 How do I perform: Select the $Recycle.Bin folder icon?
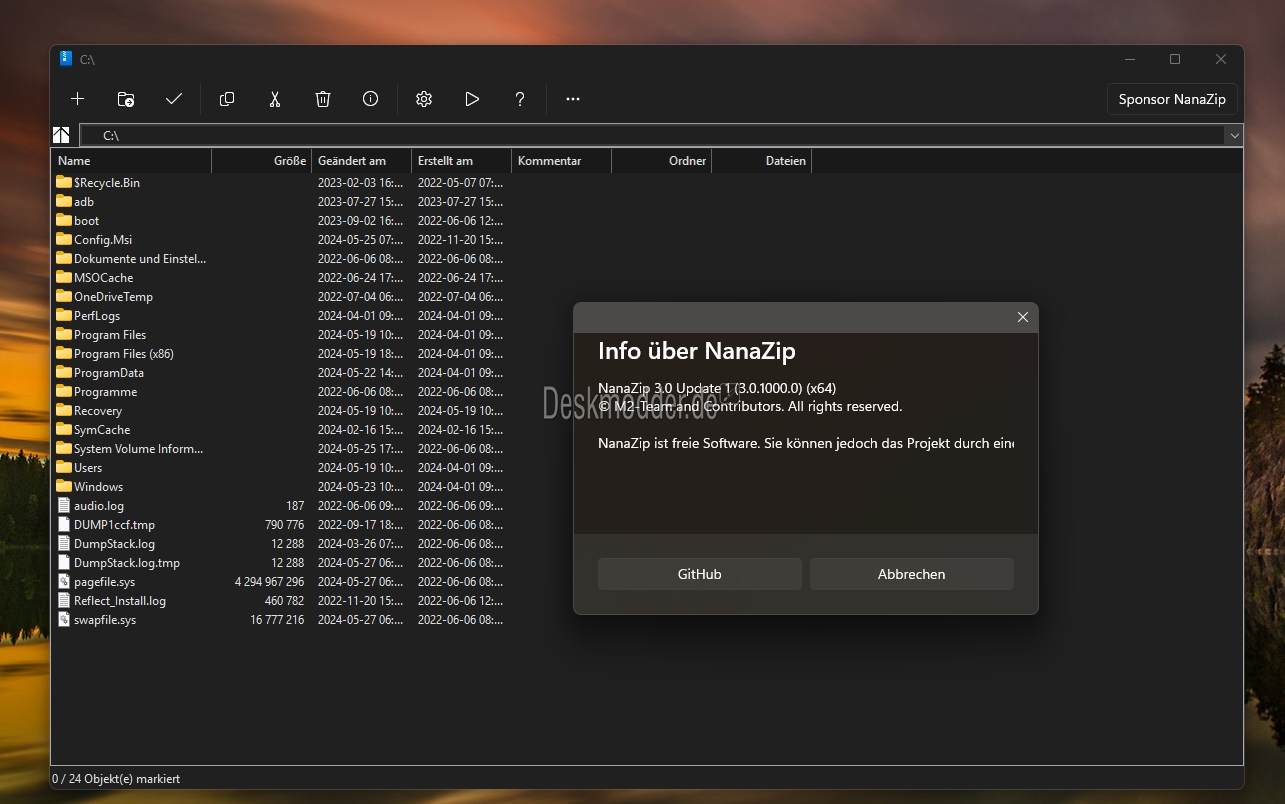click(64, 182)
